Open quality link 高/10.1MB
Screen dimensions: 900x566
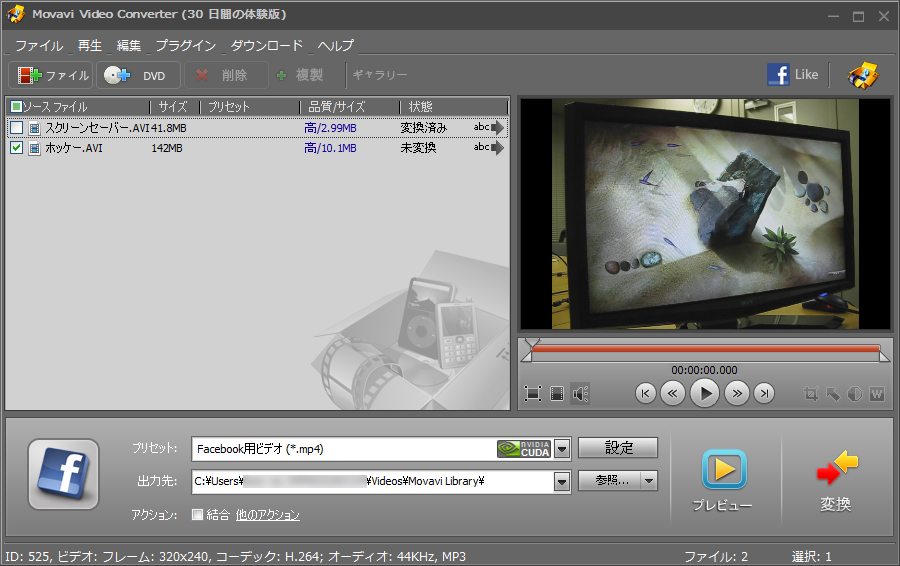point(330,148)
